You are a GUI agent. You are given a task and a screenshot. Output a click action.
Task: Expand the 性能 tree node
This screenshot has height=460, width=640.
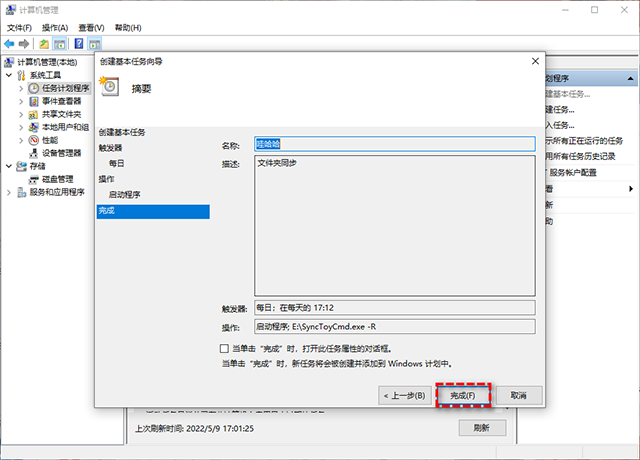click(21, 140)
